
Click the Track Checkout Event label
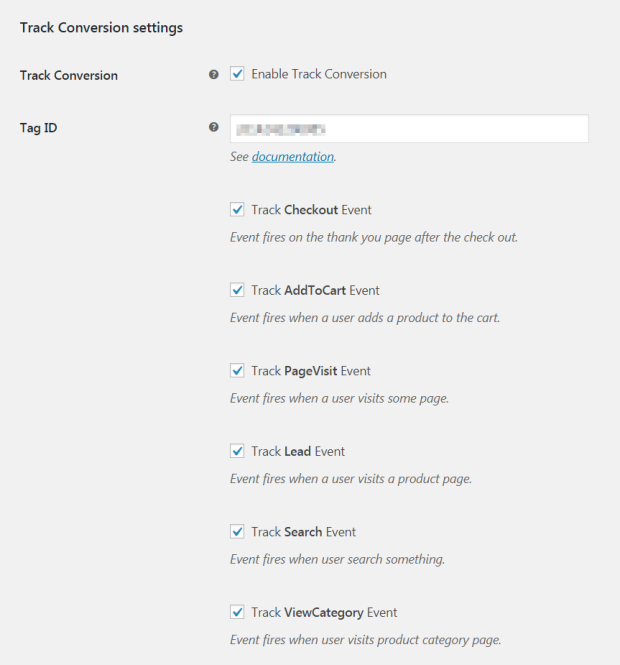coord(311,210)
